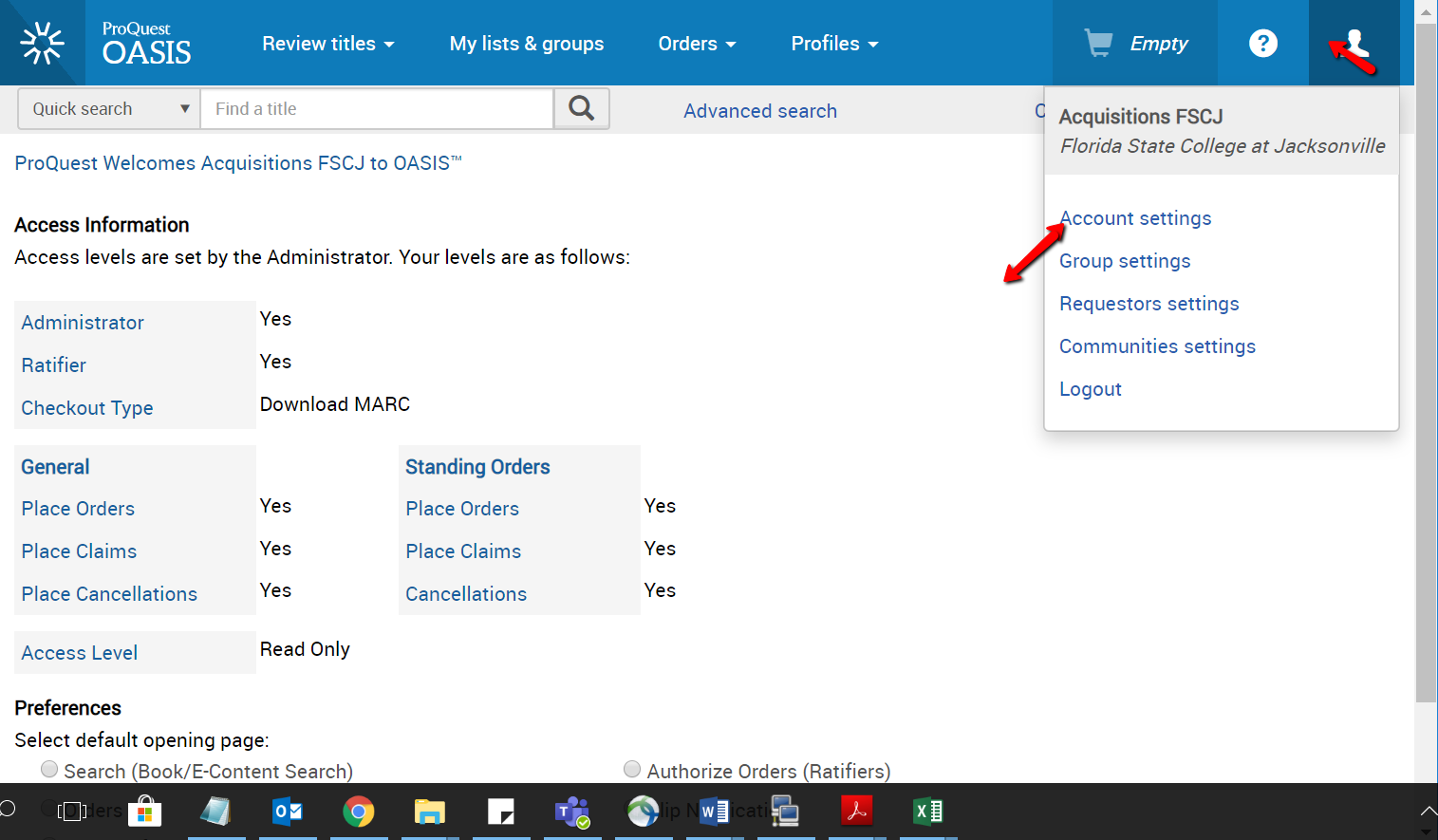Expand the Profiles menu

[835, 44]
